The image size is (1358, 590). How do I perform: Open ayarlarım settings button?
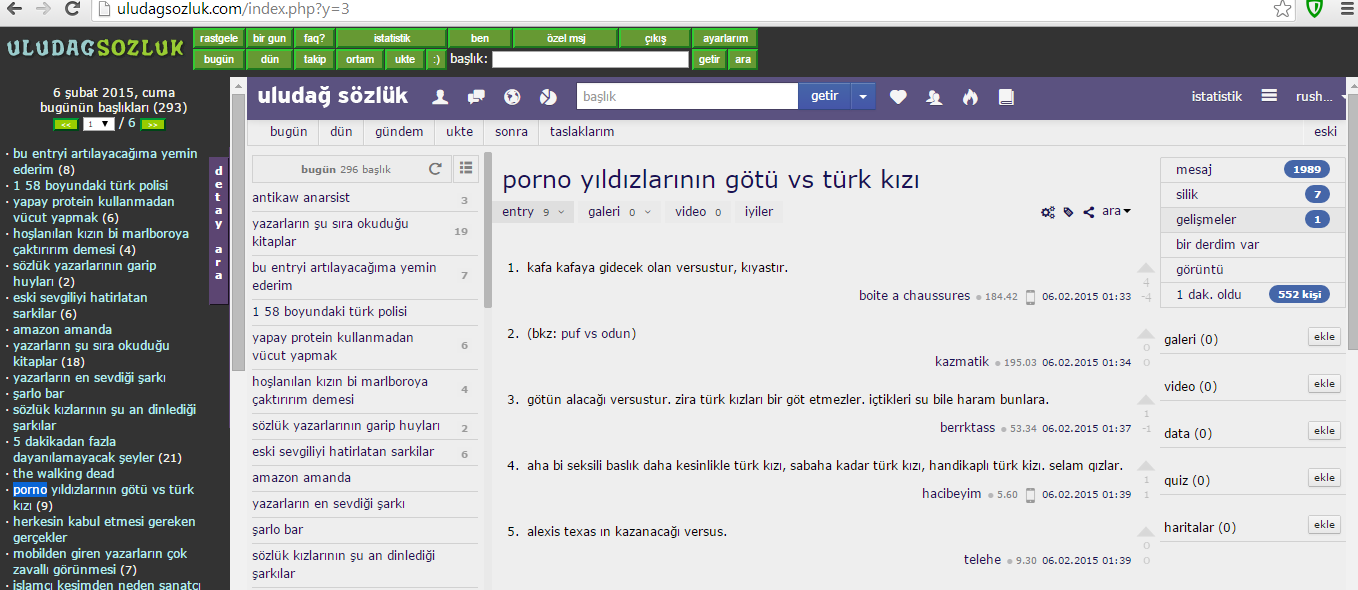pos(725,38)
